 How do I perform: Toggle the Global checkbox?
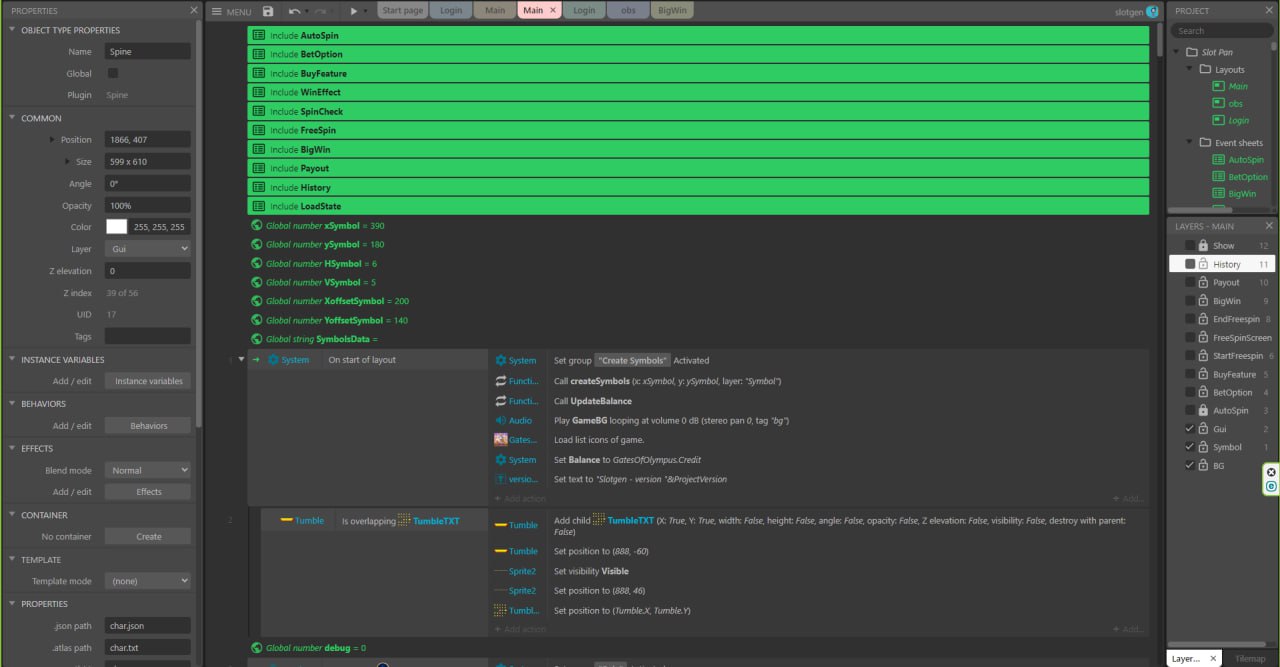coord(113,73)
